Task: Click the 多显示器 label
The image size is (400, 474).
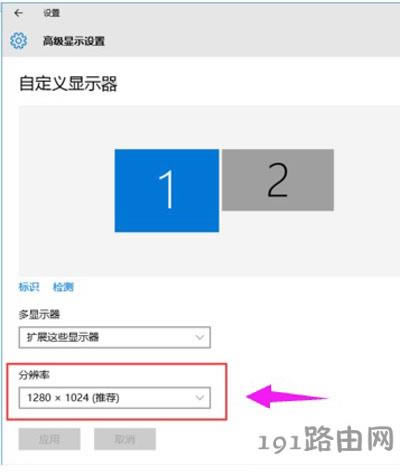Action: coord(39,314)
